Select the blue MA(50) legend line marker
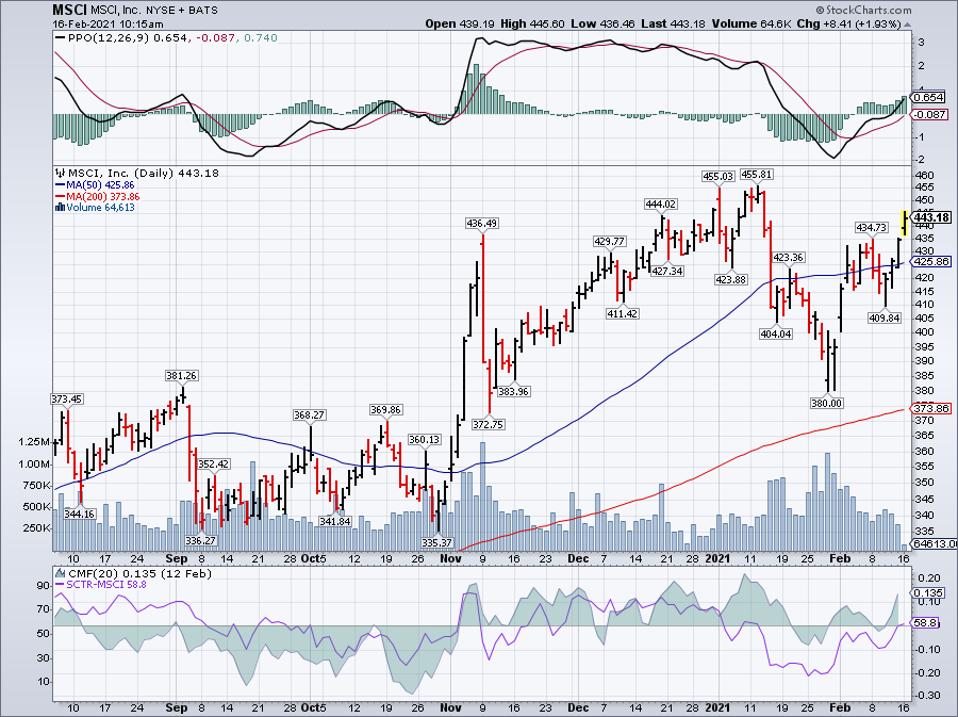This screenshot has width=958, height=717. (x=60, y=185)
